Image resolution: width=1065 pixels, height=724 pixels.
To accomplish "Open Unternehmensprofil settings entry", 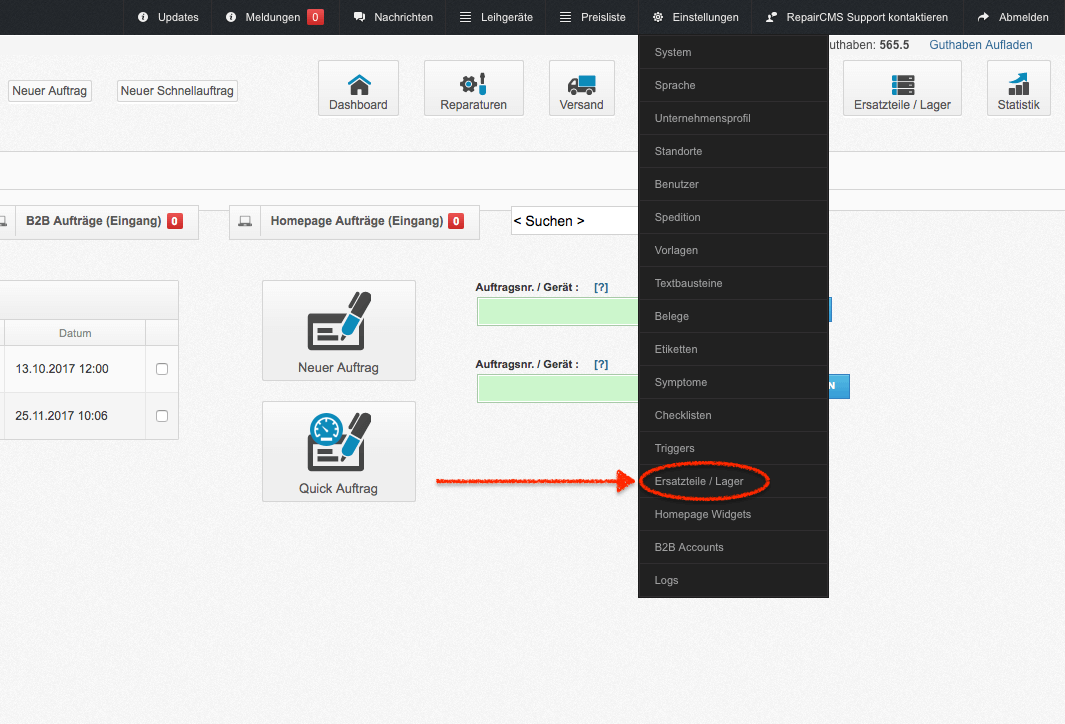I will (733, 118).
